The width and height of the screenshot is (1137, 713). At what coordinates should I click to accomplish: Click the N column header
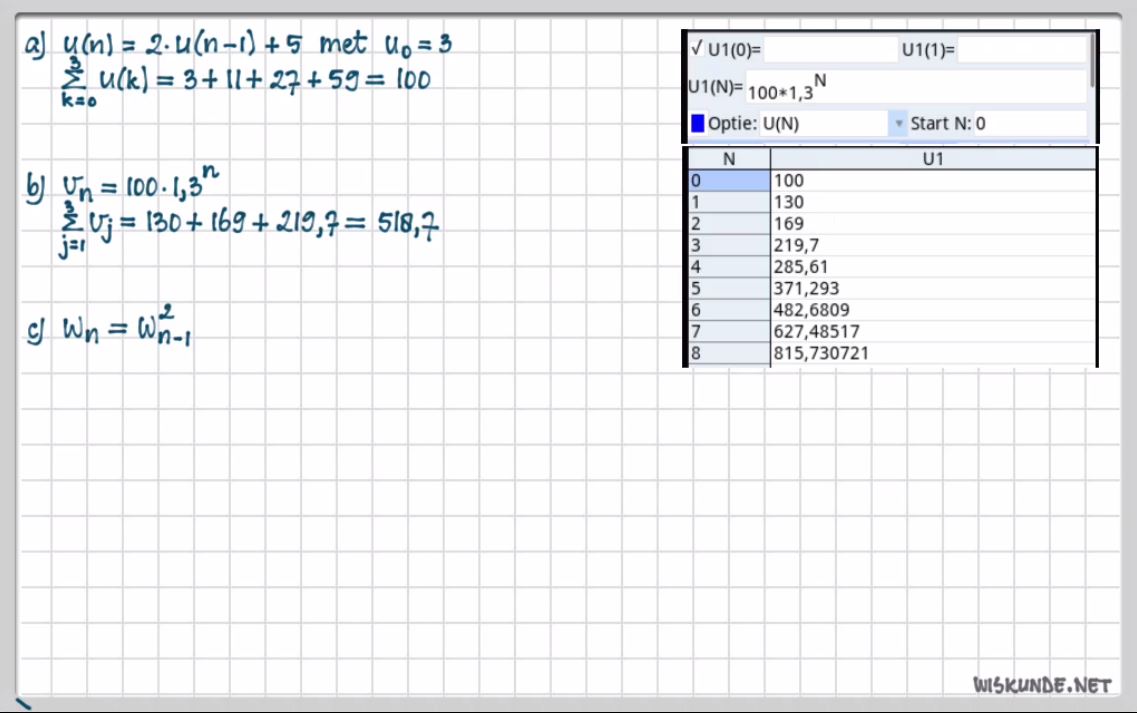pos(729,159)
